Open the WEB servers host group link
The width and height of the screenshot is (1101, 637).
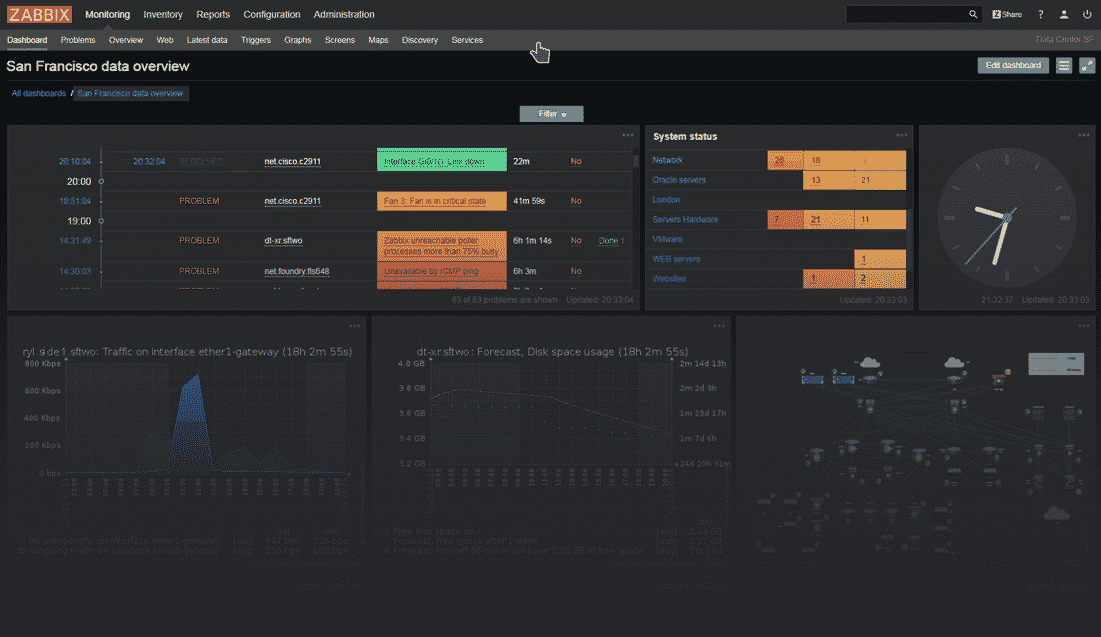[676, 258]
